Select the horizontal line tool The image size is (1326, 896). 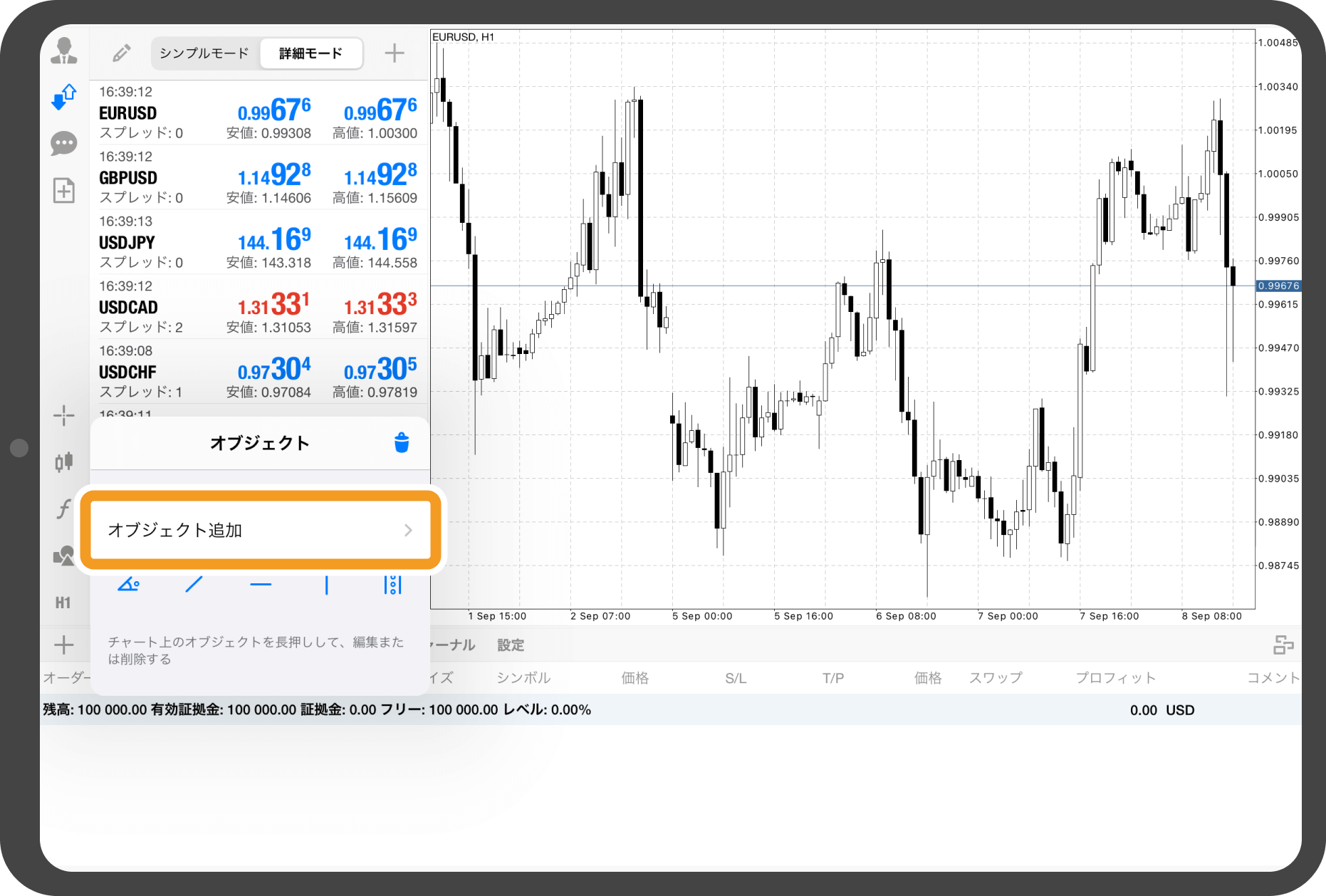pyautogui.click(x=261, y=585)
